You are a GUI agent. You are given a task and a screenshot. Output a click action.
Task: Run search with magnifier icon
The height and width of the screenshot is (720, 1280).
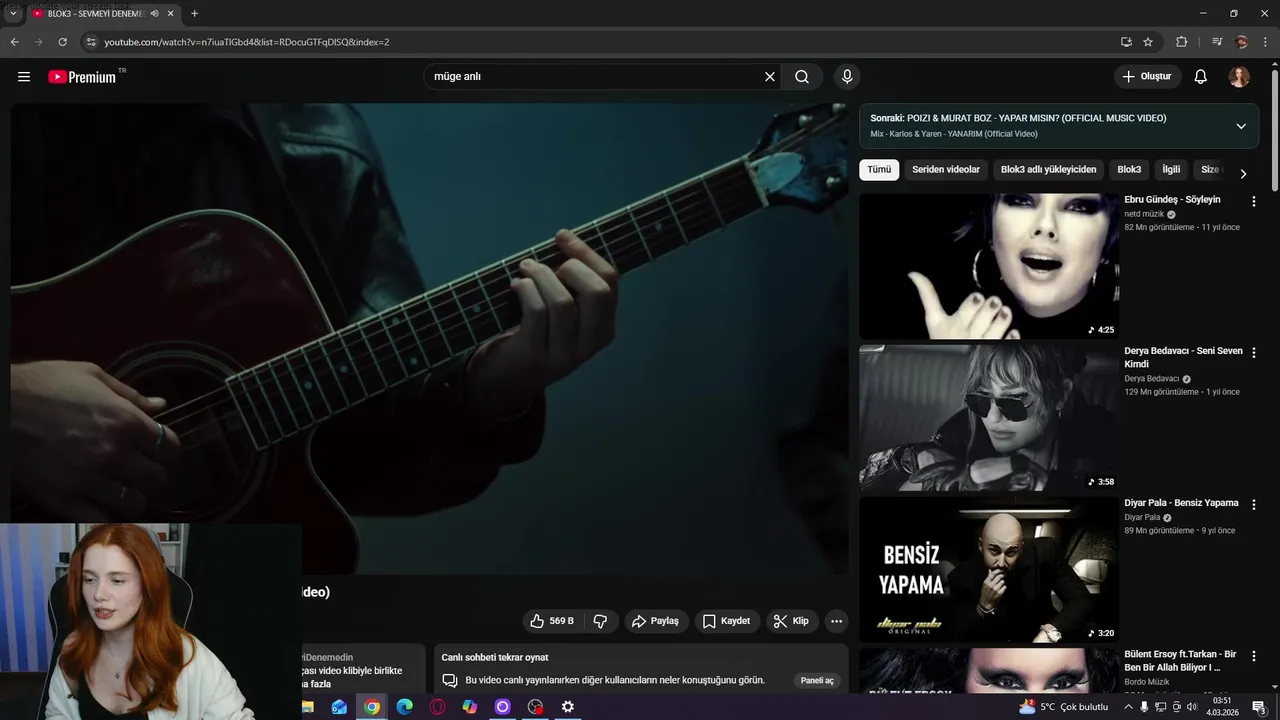click(802, 77)
